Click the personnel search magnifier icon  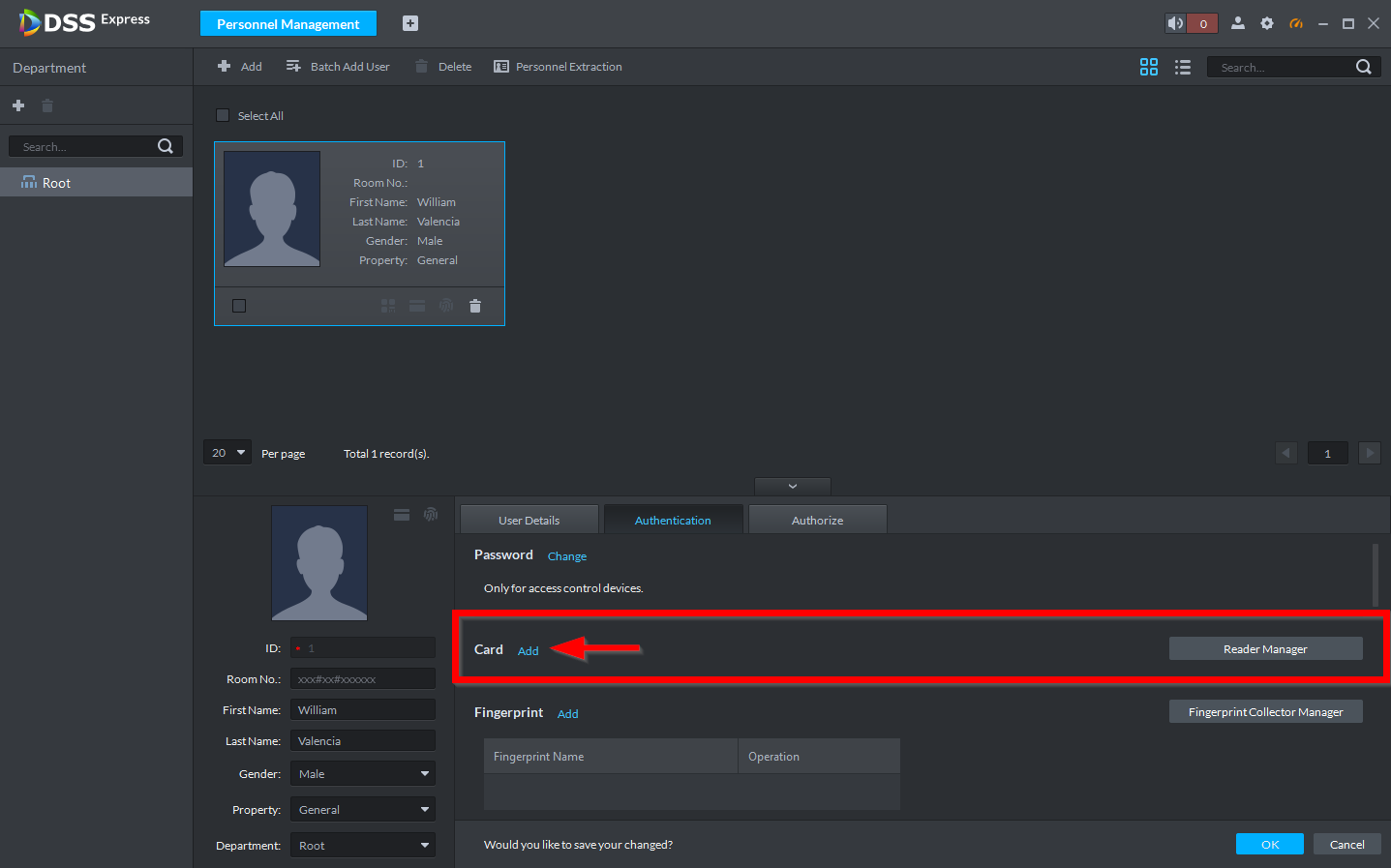(x=1364, y=67)
